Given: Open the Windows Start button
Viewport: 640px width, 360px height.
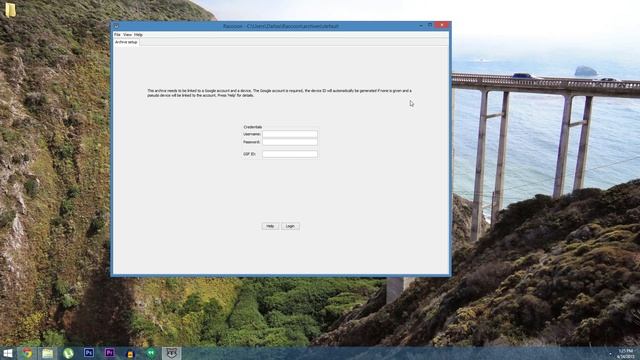Looking at the screenshot, I should (8, 353).
